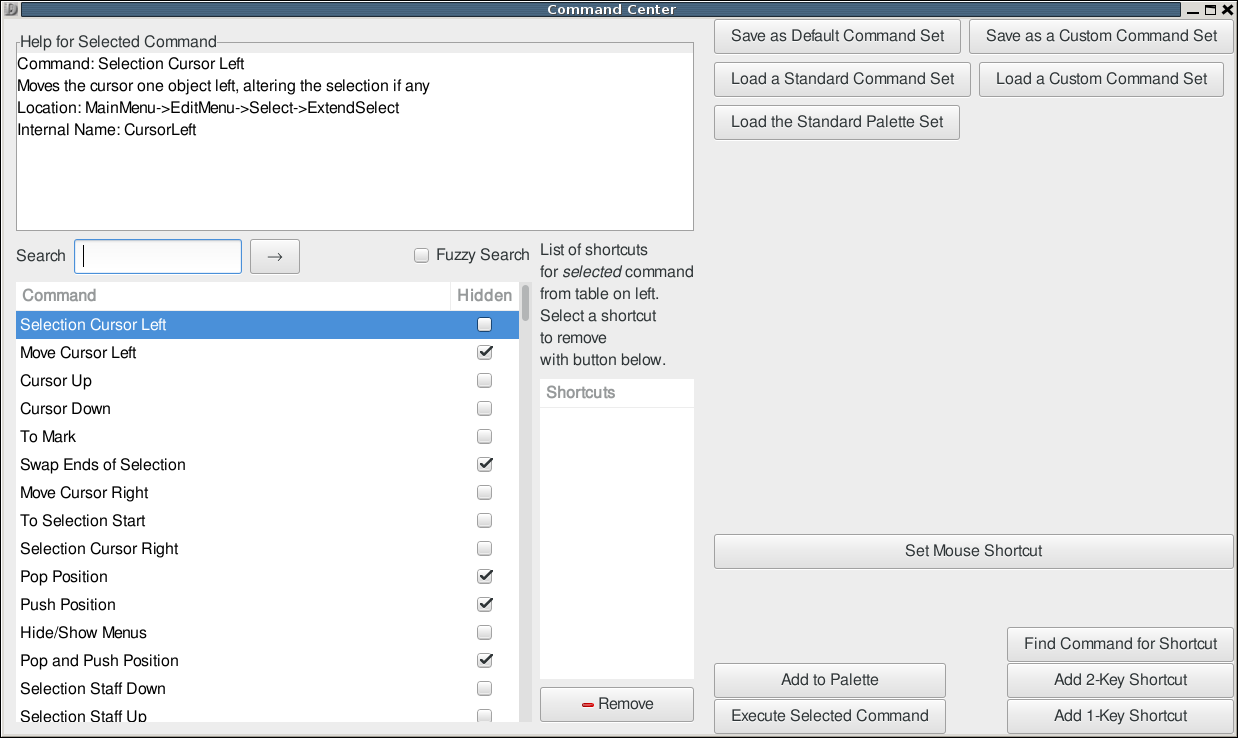Toggle Hidden checkbox for Selection Cursor Left

(x=485, y=324)
